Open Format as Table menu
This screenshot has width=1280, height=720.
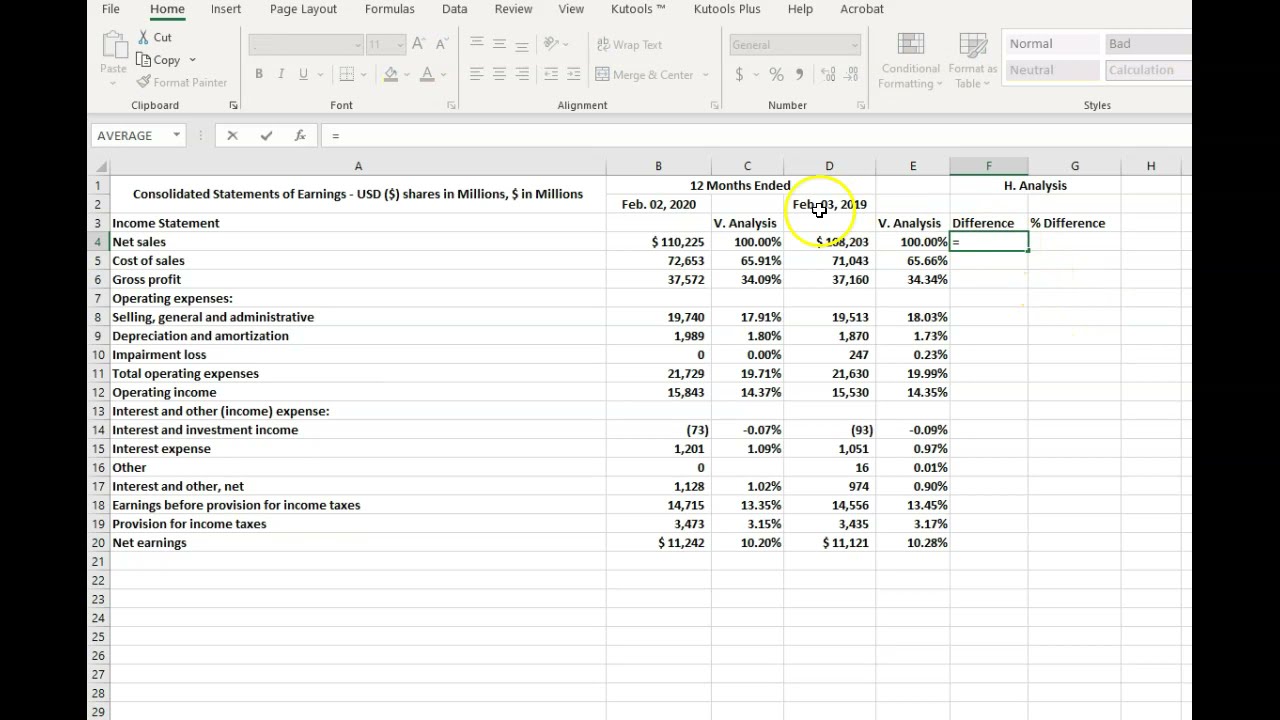point(972,60)
